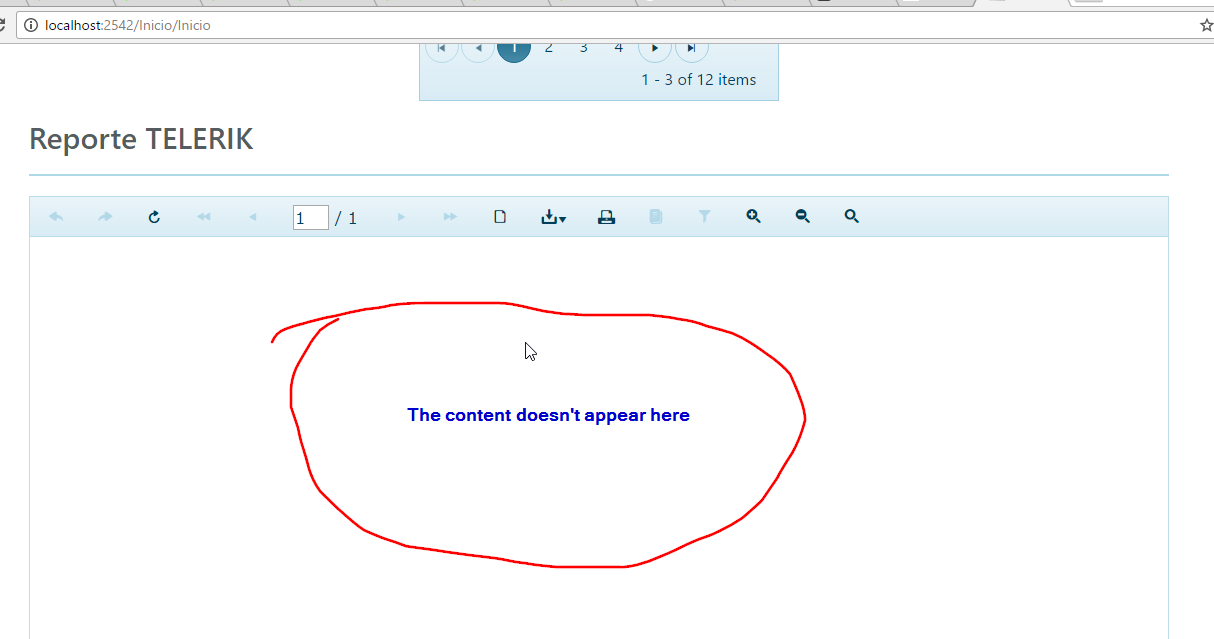
Task: Go to last report page
Action: [450, 217]
